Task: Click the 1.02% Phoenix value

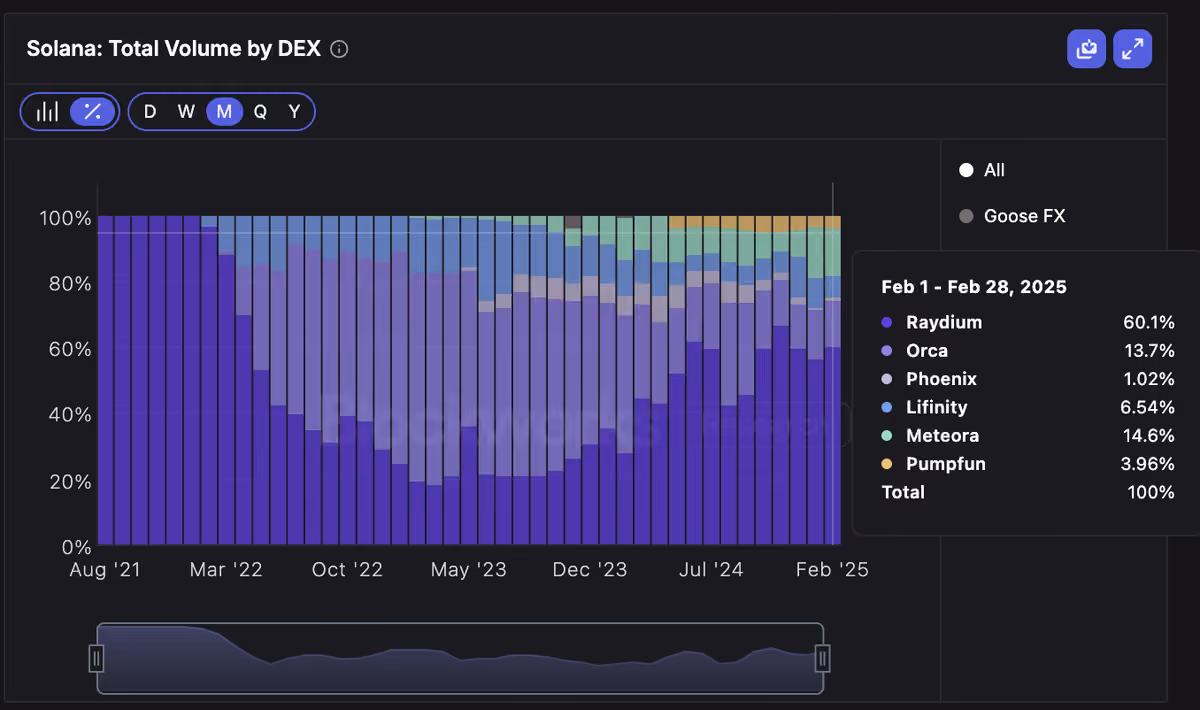Action: click(x=1148, y=379)
